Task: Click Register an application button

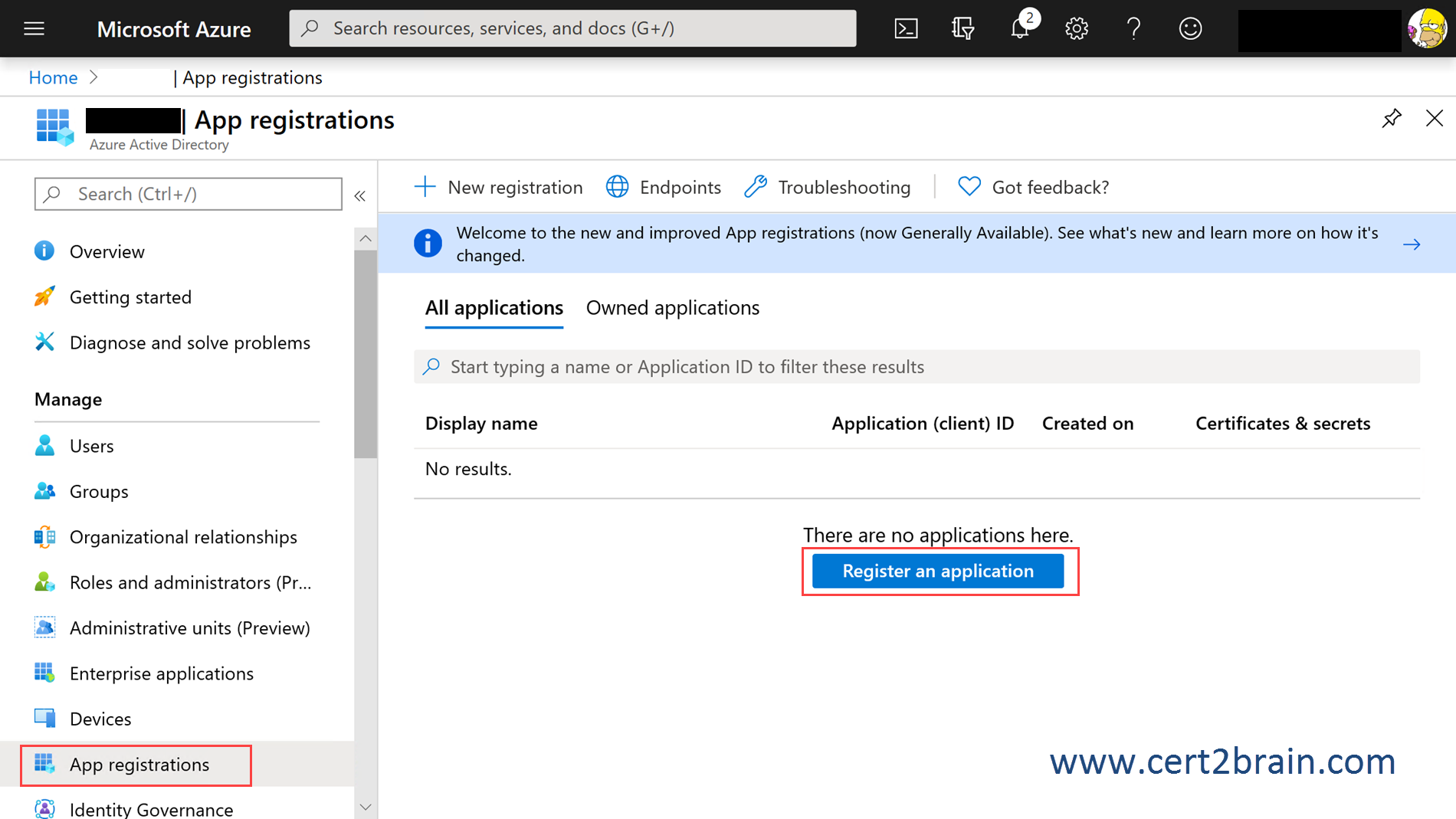Action: (938, 572)
